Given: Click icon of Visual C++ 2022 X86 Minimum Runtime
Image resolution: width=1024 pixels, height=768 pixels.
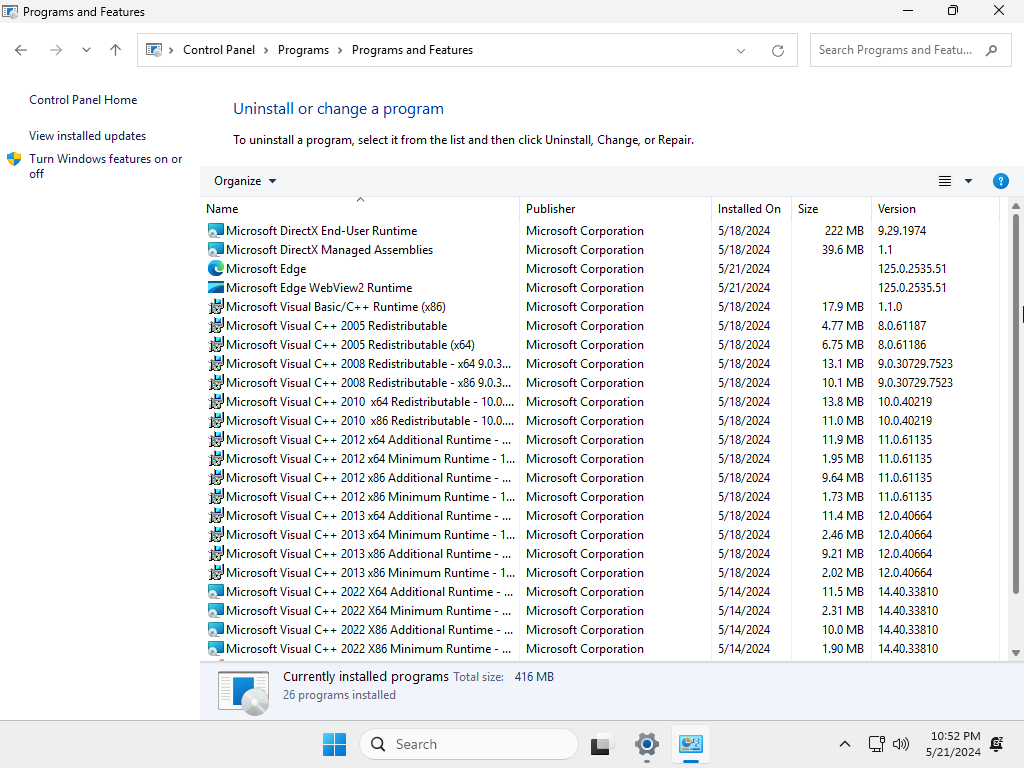Looking at the screenshot, I should pos(216,648).
